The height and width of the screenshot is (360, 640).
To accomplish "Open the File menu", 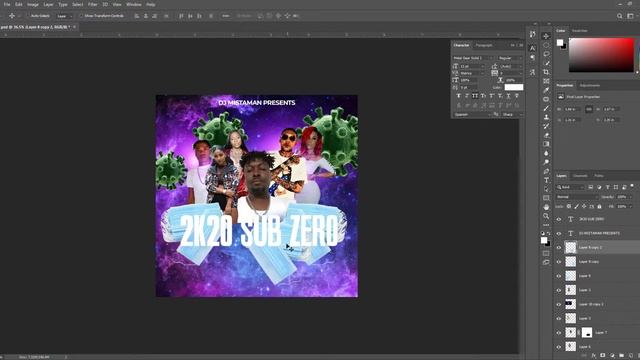I will coord(7,4).
